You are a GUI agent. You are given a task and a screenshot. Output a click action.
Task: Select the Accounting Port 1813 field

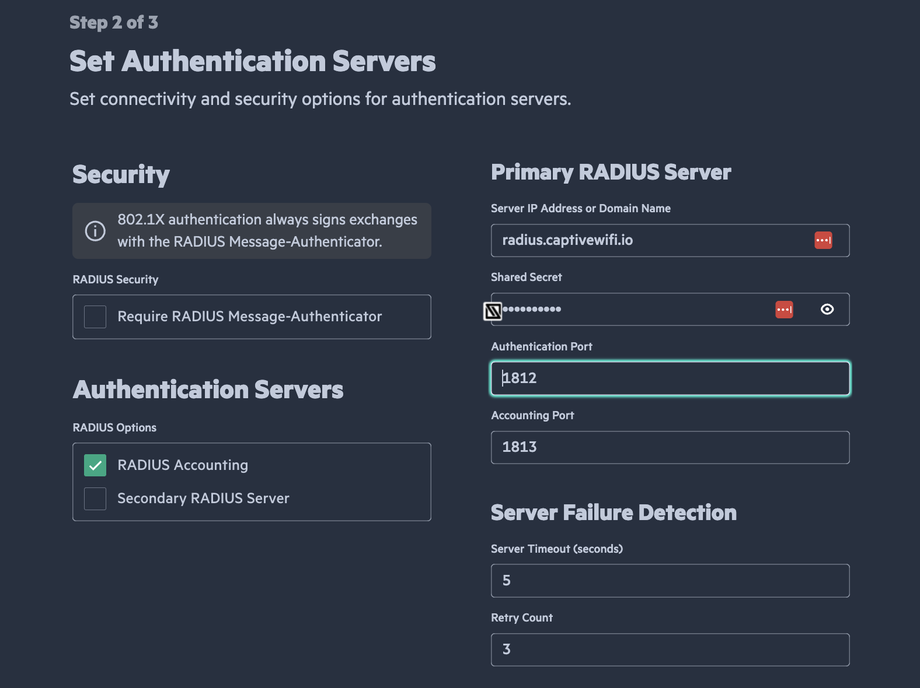[x=670, y=447]
